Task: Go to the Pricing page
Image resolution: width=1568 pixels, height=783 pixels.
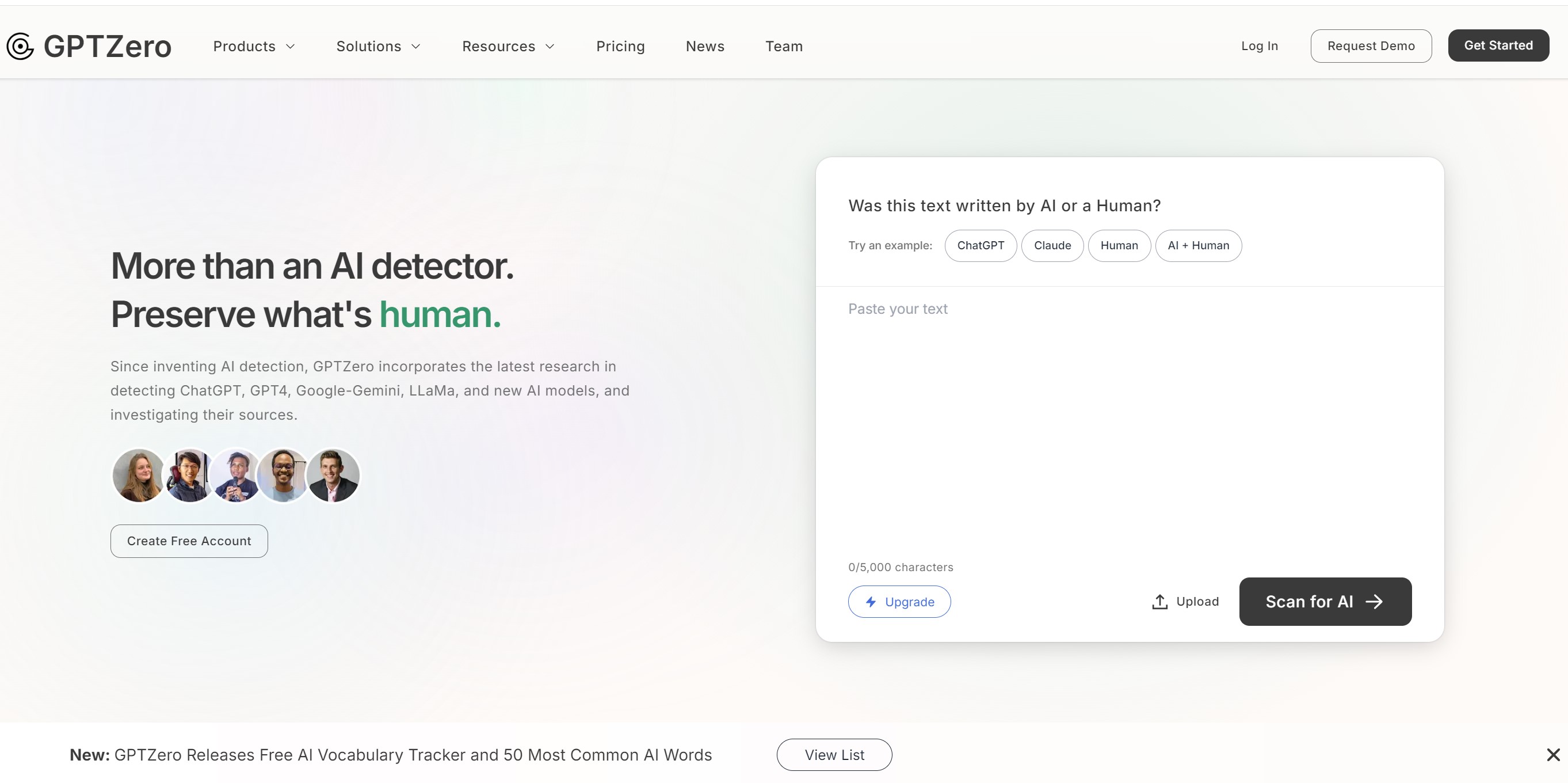Action: coord(620,46)
